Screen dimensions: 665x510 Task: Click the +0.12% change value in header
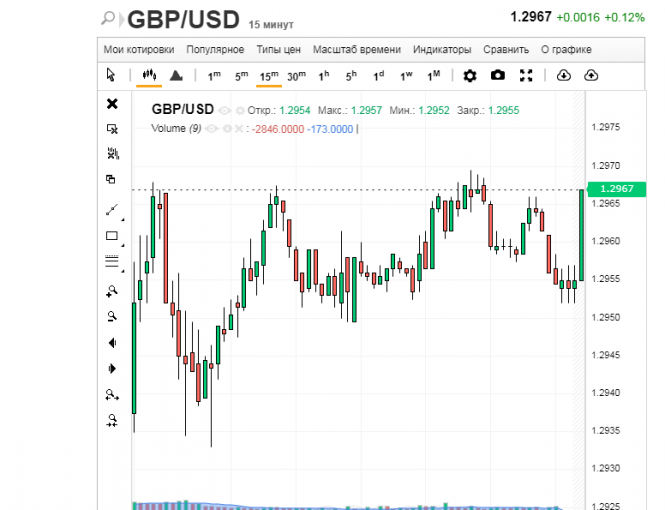point(624,17)
